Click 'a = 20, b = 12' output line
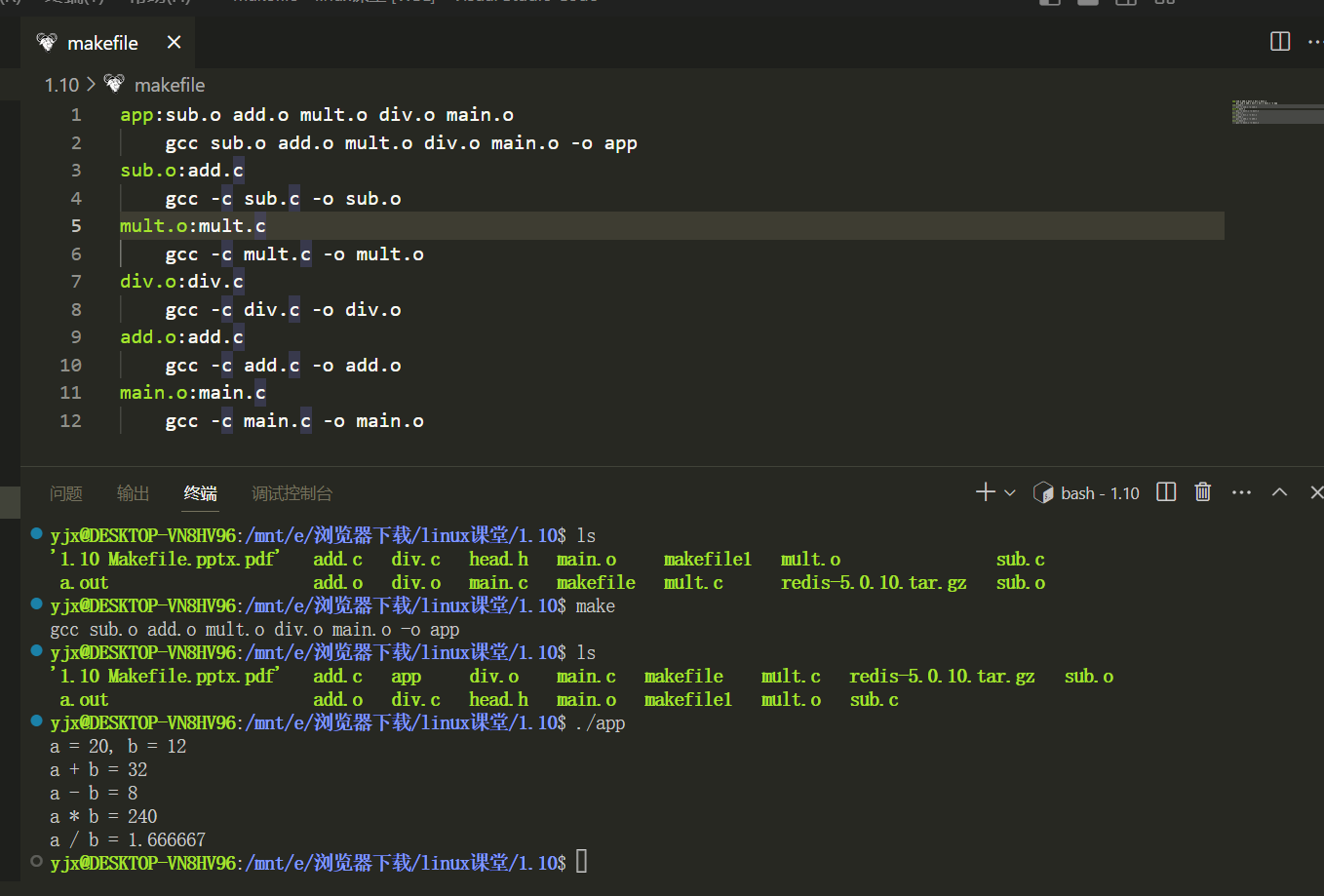The image size is (1324, 896). [x=118, y=746]
